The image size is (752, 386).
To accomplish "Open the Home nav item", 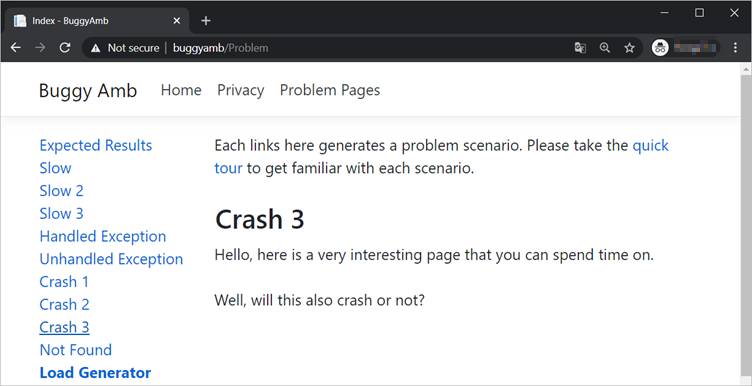I will coord(181,90).
